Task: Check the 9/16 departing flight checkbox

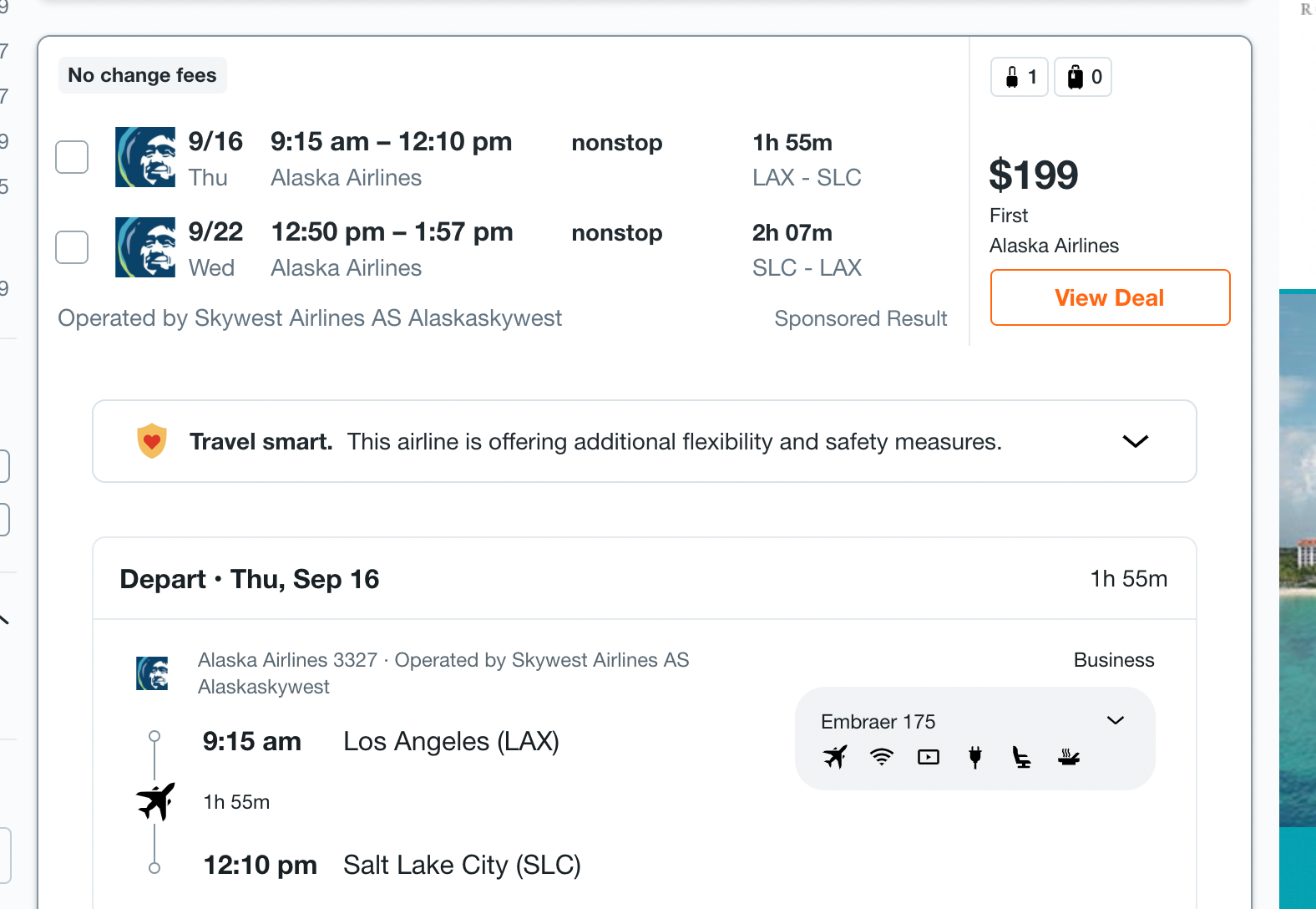Action: point(72,156)
